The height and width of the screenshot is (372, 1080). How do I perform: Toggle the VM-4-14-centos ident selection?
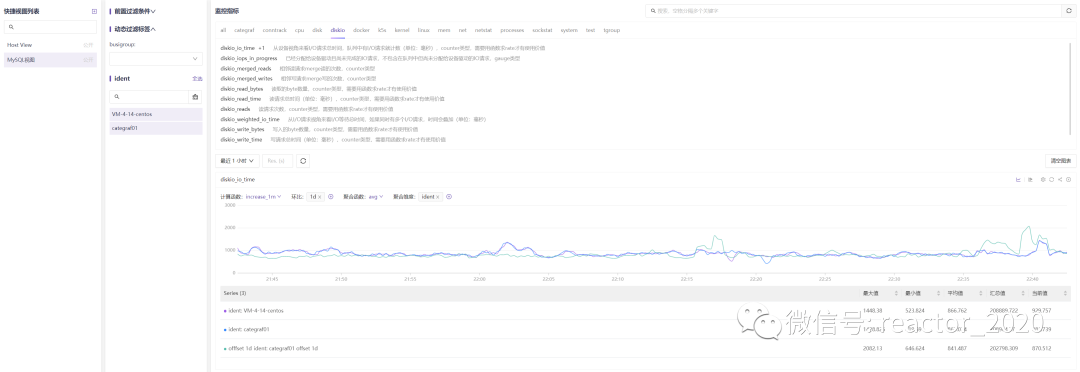click(x=156, y=114)
